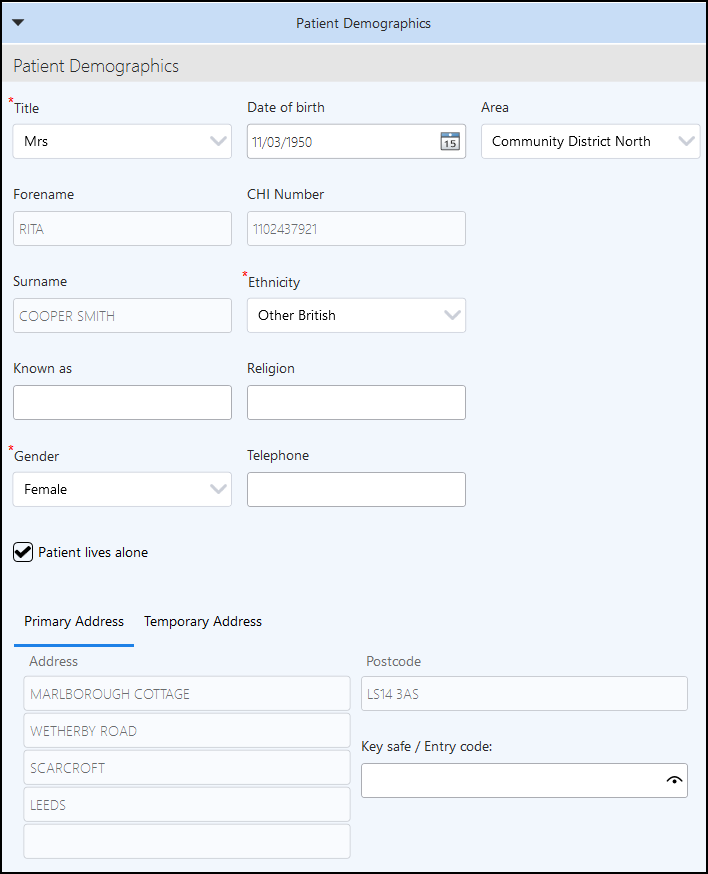Click the Surname field COOPER SMITH
This screenshot has height=874, width=708.
tap(122, 315)
